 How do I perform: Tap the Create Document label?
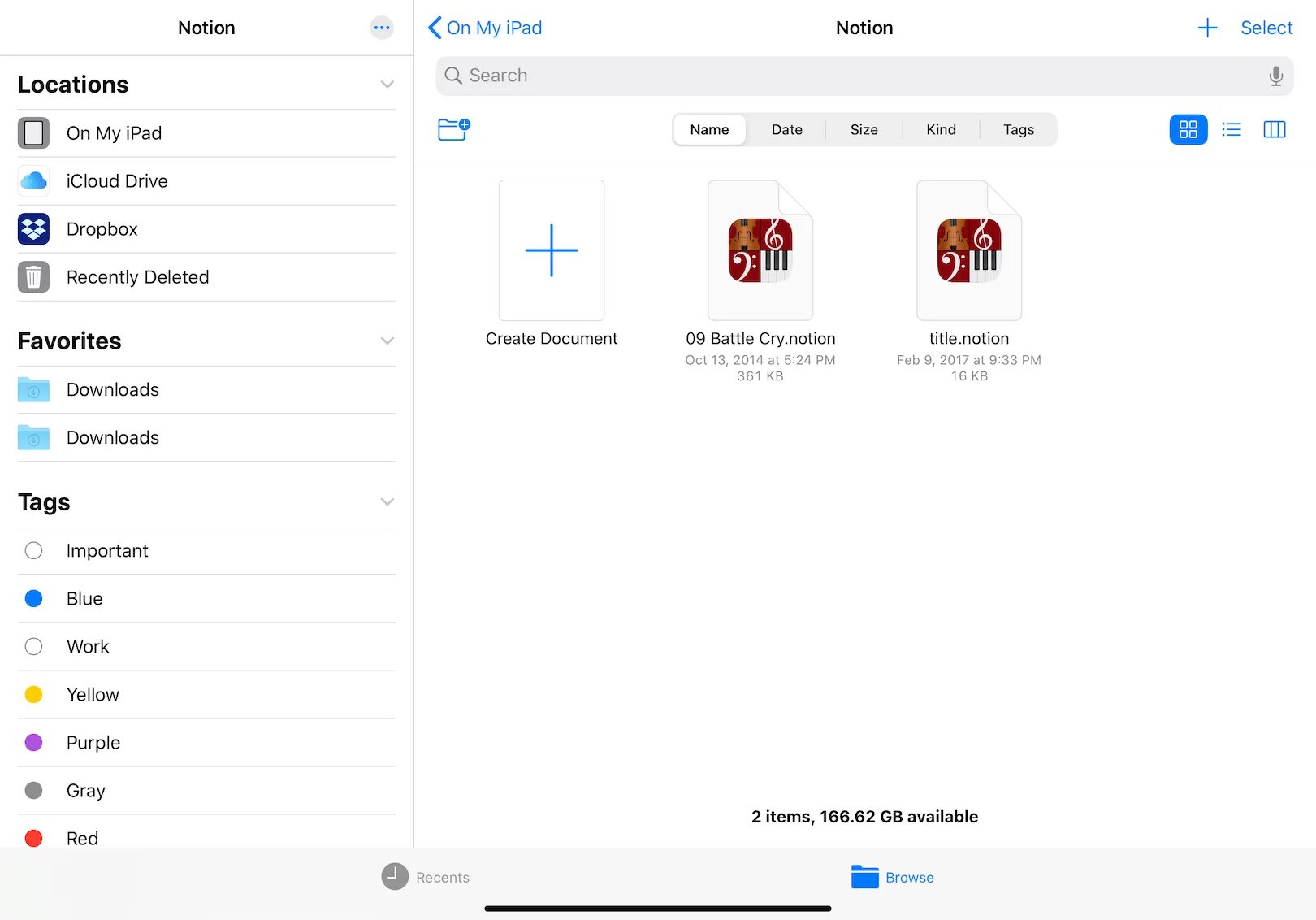[x=552, y=339]
